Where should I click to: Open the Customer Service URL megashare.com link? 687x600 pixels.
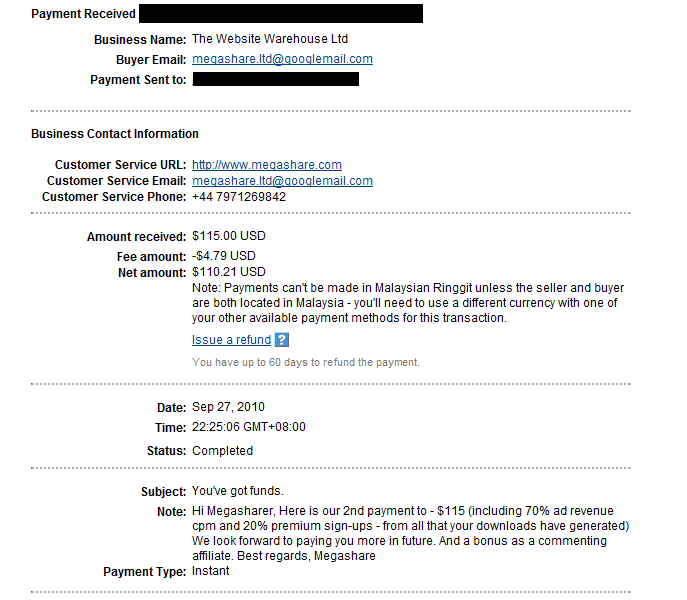pos(267,165)
